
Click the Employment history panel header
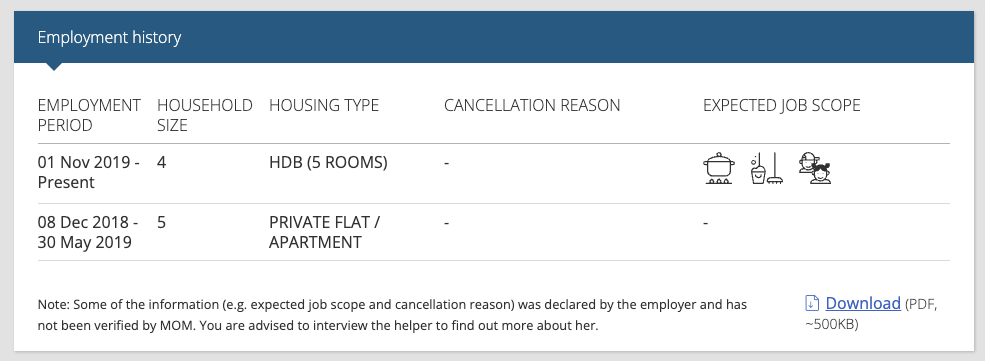492,37
